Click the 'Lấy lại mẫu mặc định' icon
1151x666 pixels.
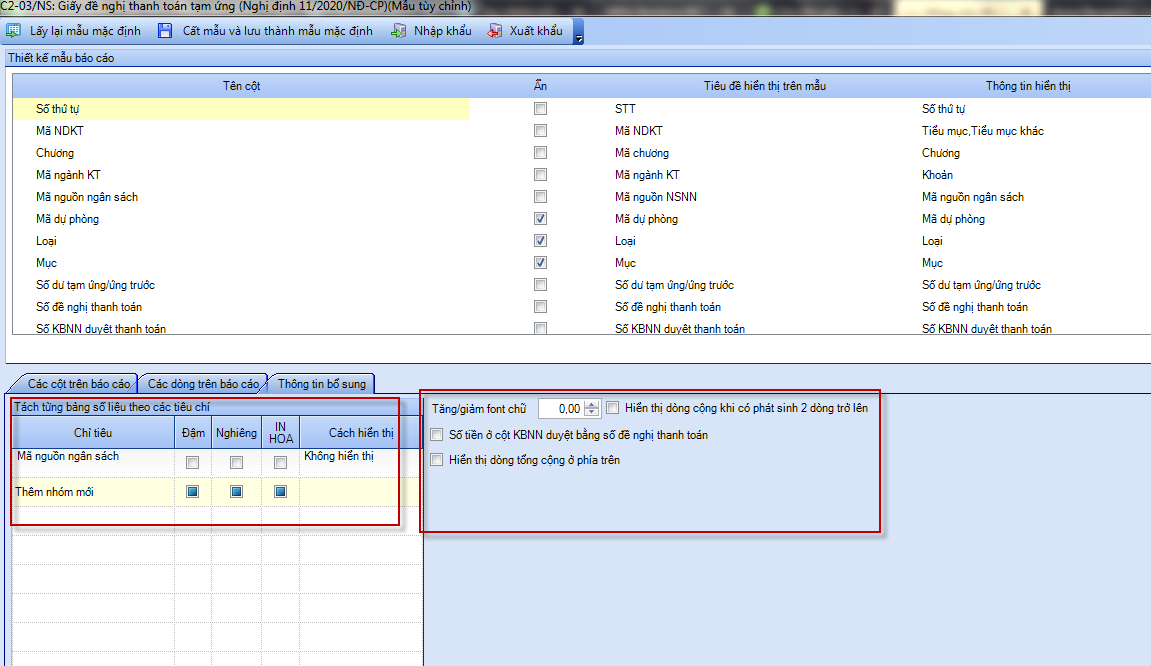pyautogui.click(x=13, y=31)
